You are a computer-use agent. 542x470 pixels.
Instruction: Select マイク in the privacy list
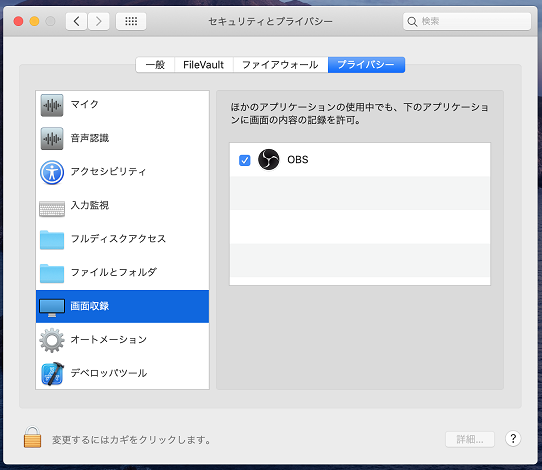pos(122,105)
